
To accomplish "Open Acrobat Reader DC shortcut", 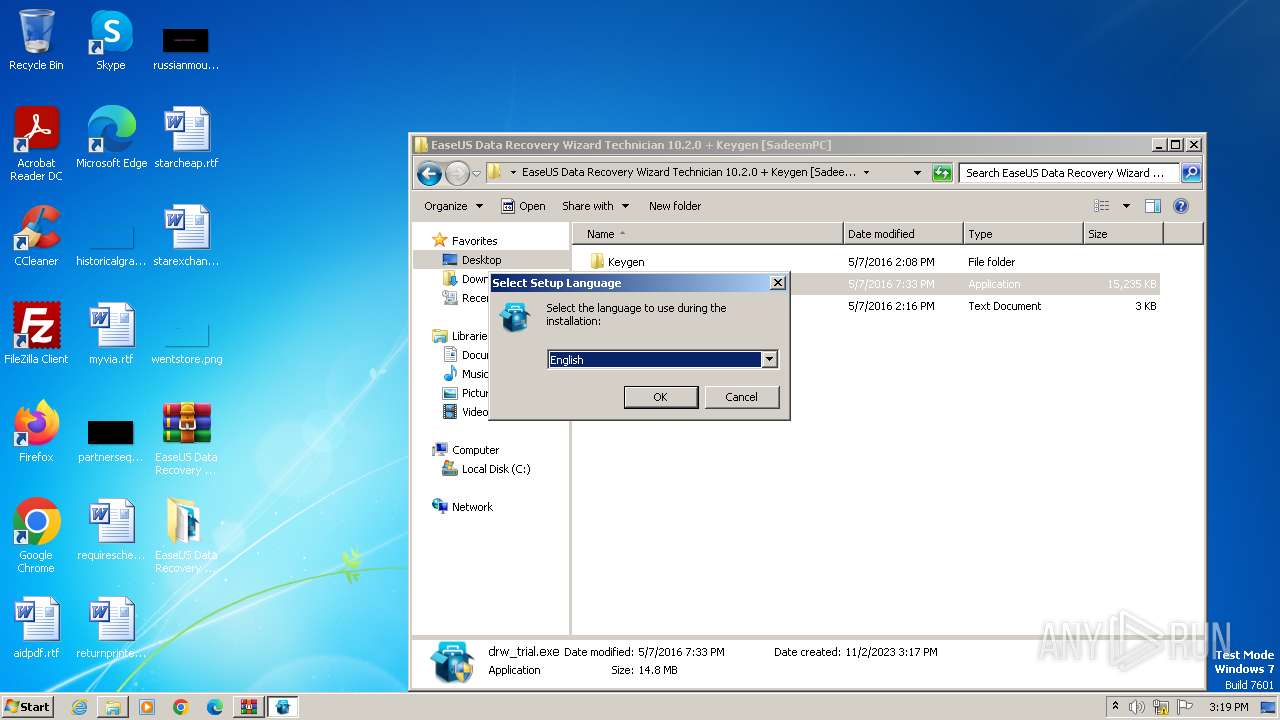I will pyautogui.click(x=36, y=144).
